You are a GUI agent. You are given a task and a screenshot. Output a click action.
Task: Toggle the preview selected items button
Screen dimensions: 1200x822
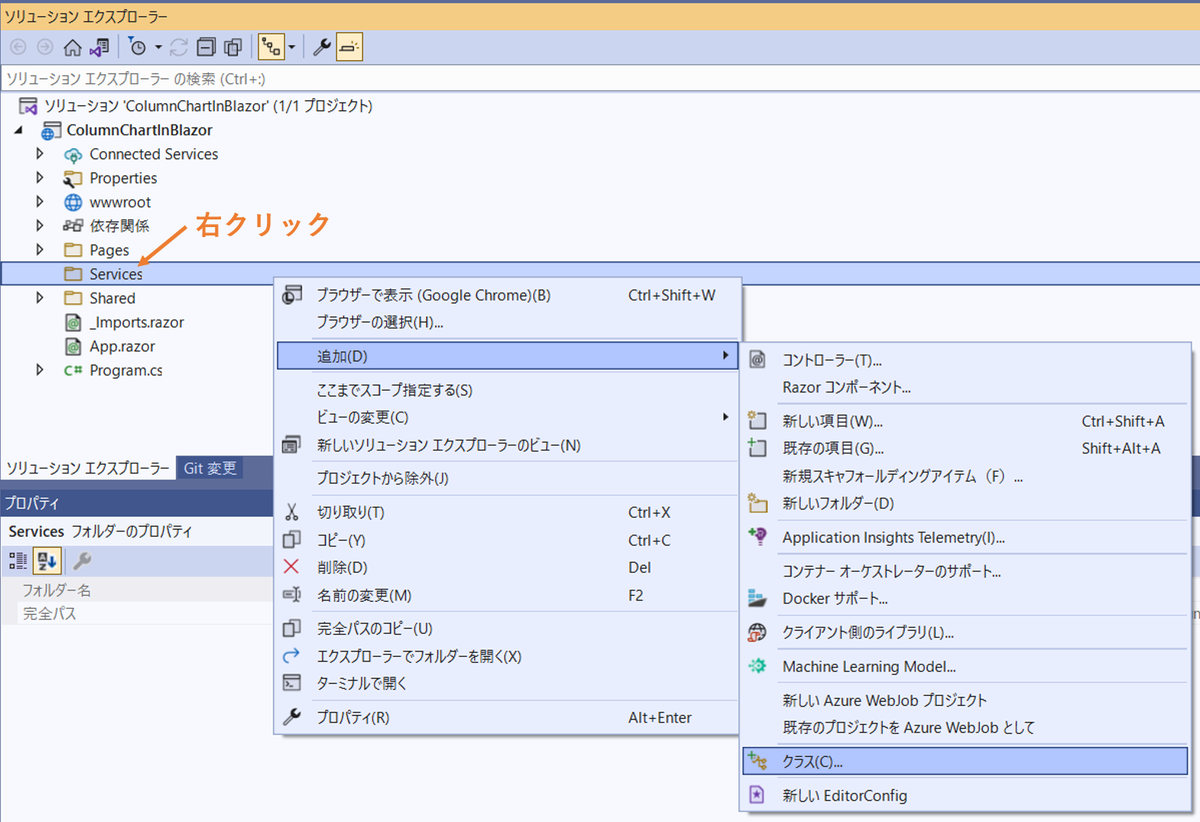tap(349, 47)
